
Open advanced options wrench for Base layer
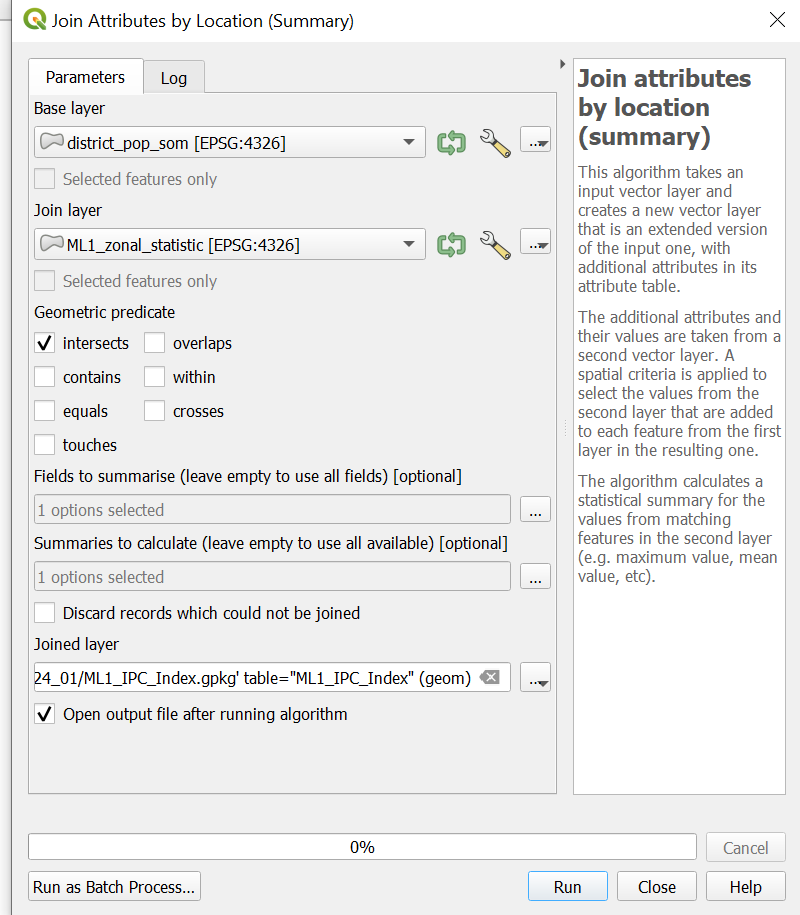click(495, 143)
